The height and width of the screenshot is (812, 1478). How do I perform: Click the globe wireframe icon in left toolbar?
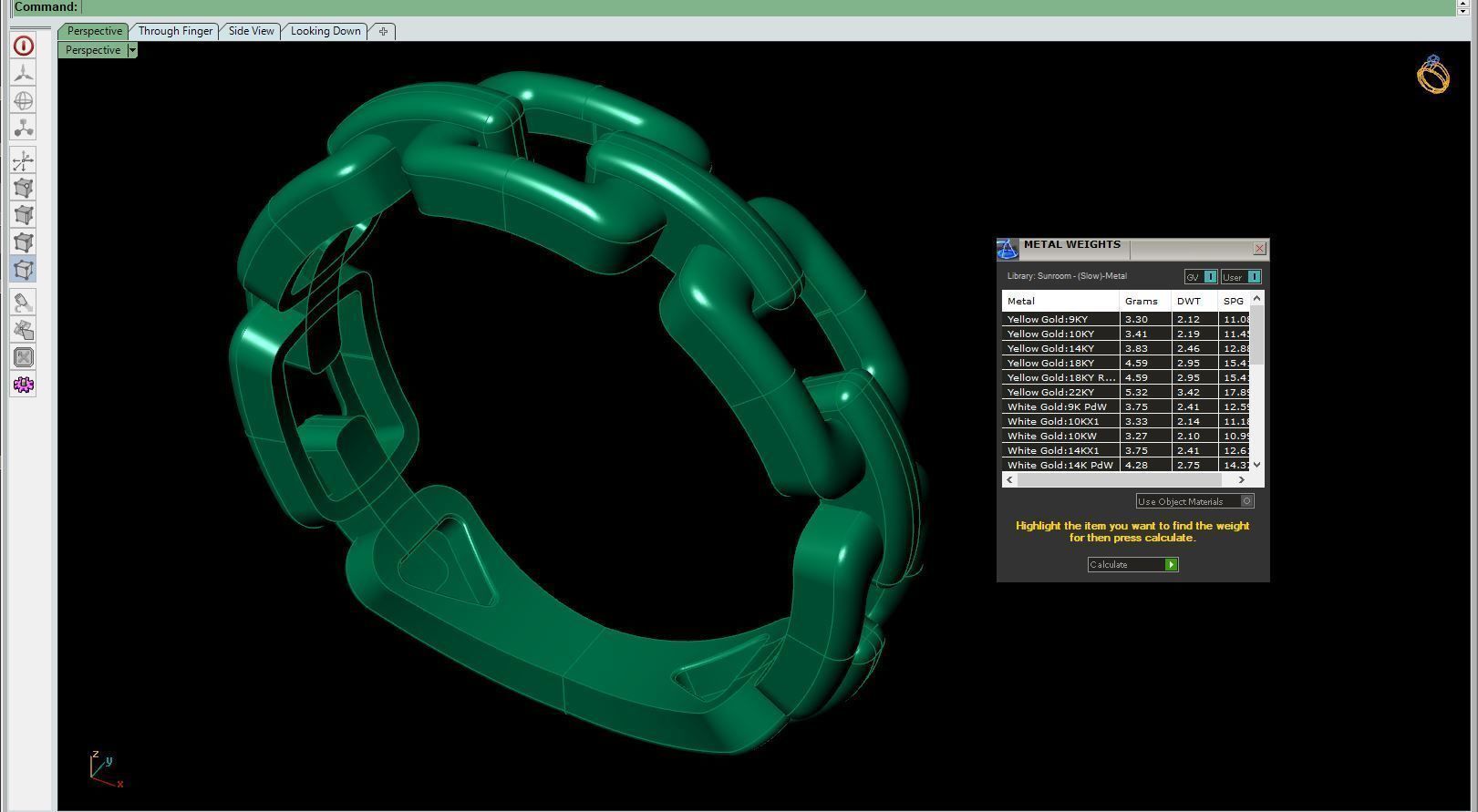click(x=24, y=100)
